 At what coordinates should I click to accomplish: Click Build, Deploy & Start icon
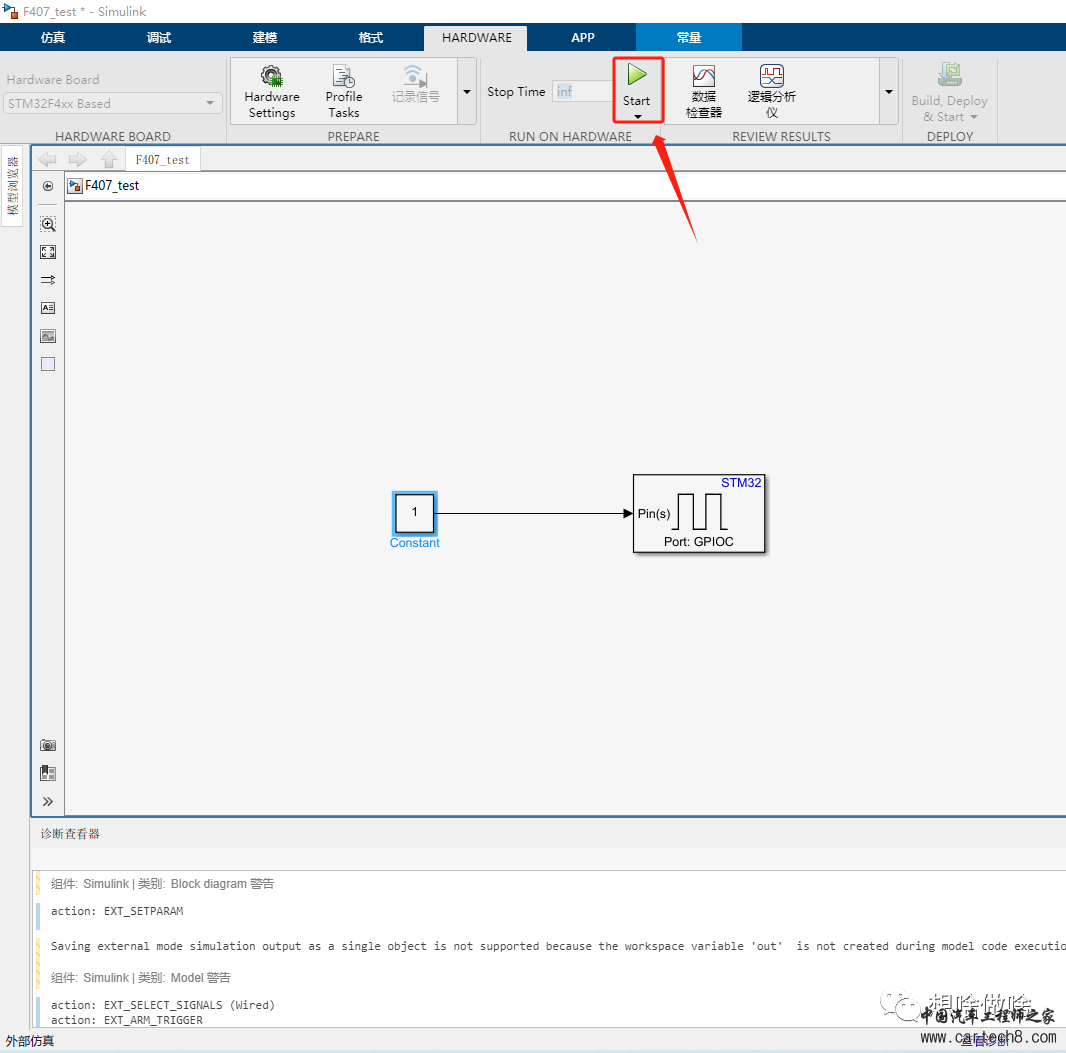click(x=950, y=75)
